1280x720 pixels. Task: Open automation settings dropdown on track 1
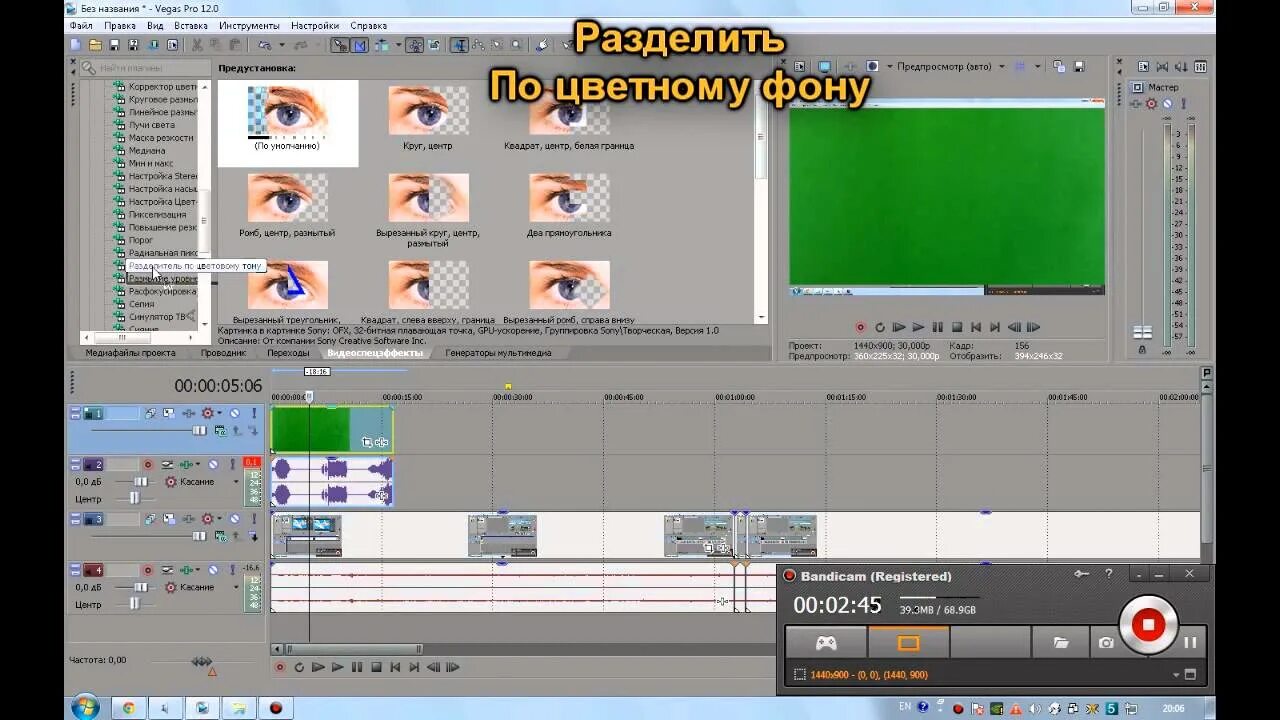[x=219, y=413]
